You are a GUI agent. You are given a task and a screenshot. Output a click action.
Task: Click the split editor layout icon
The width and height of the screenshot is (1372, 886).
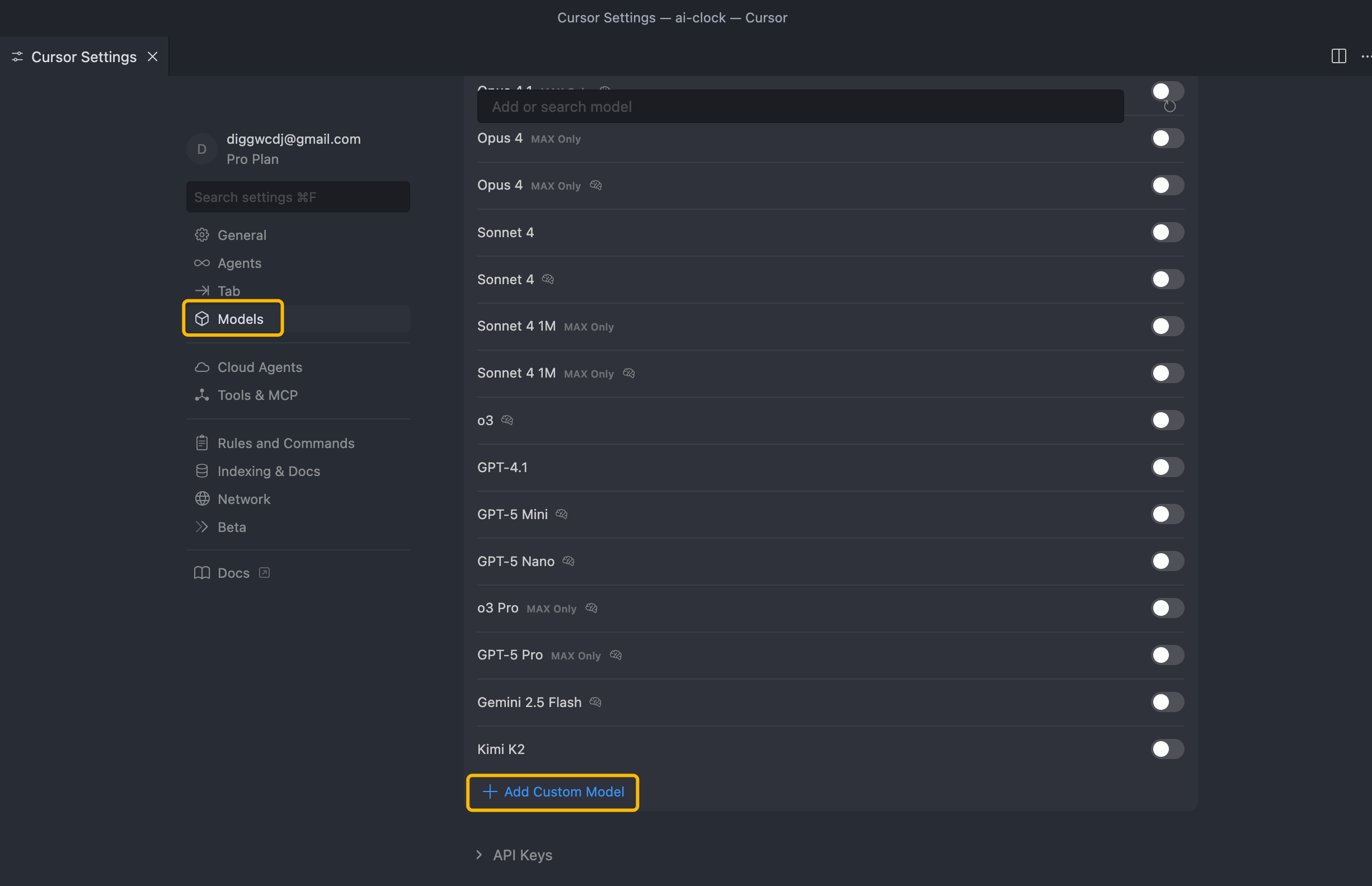[1338, 56]
